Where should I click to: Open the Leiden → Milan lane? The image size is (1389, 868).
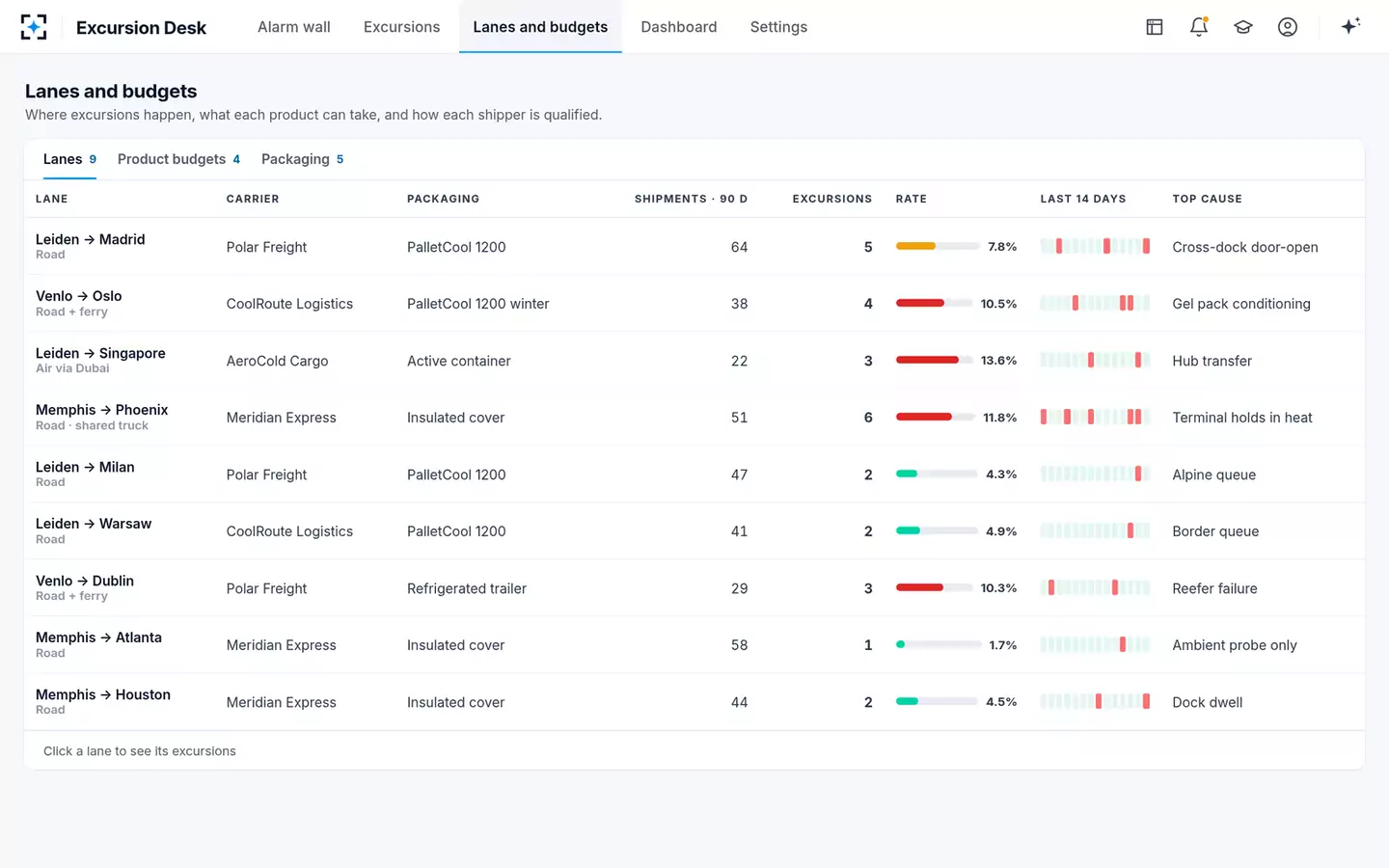[694, 475]
